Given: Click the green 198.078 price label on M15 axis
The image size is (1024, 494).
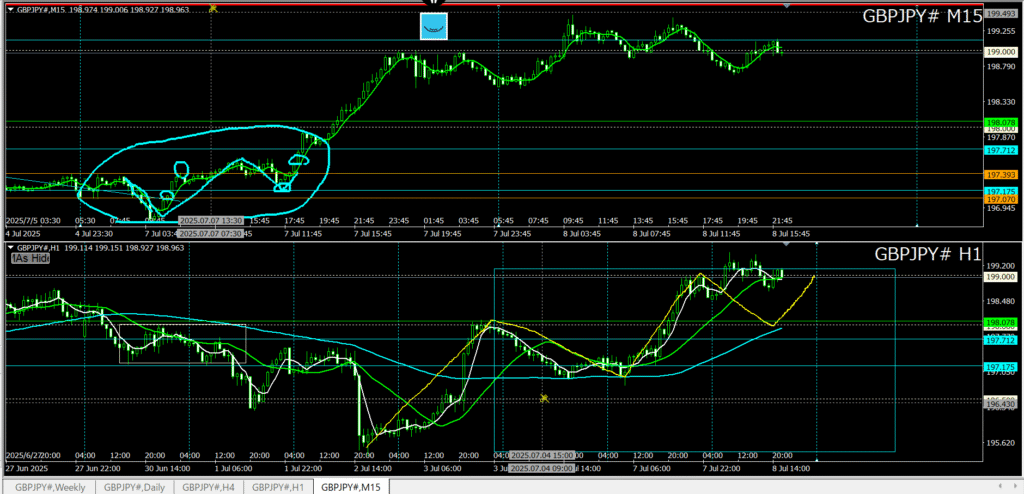Looking at the screenshot, I should (x=1001, y=122).
